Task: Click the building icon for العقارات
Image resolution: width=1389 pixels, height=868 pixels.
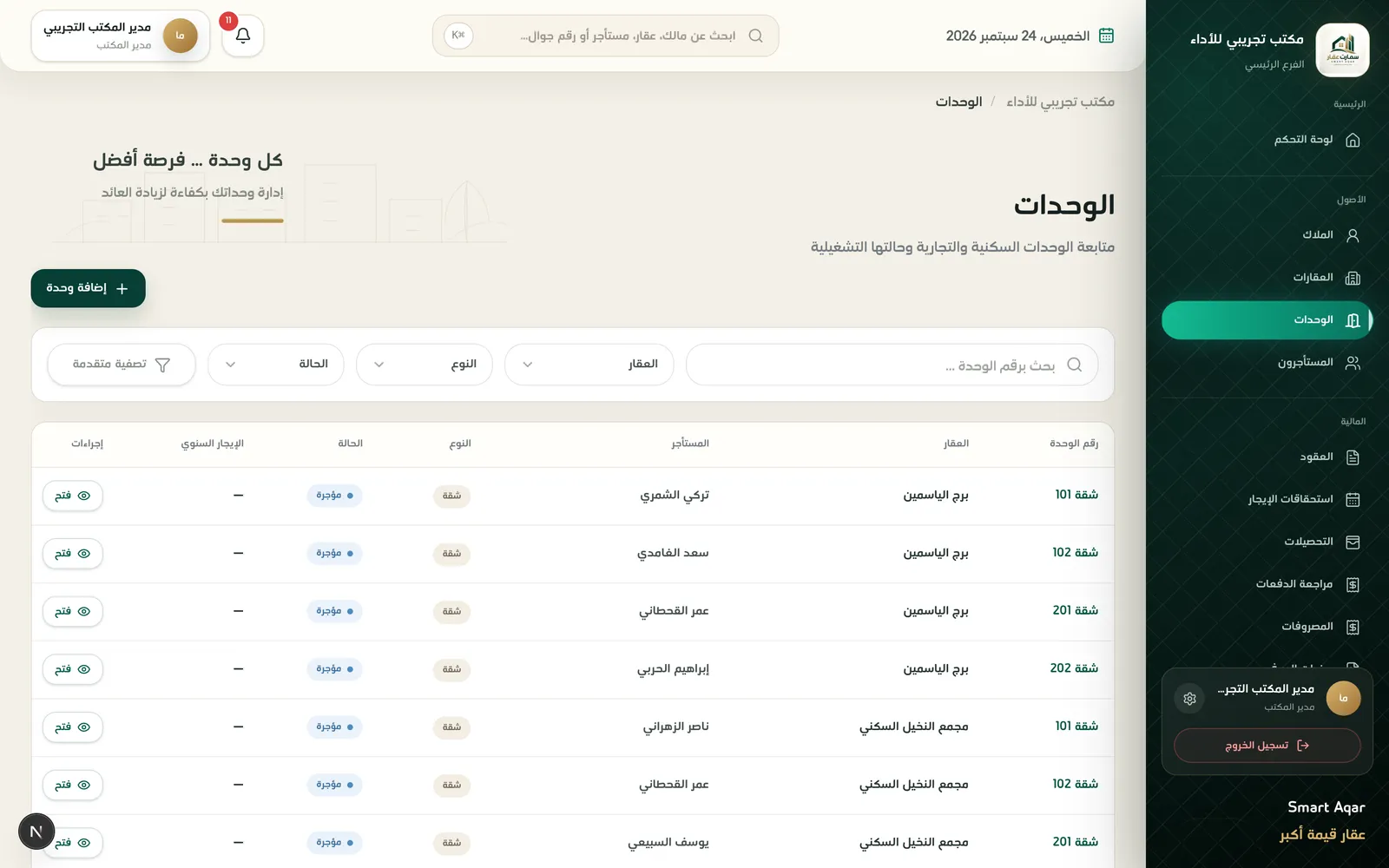Action: [1353, 278]
